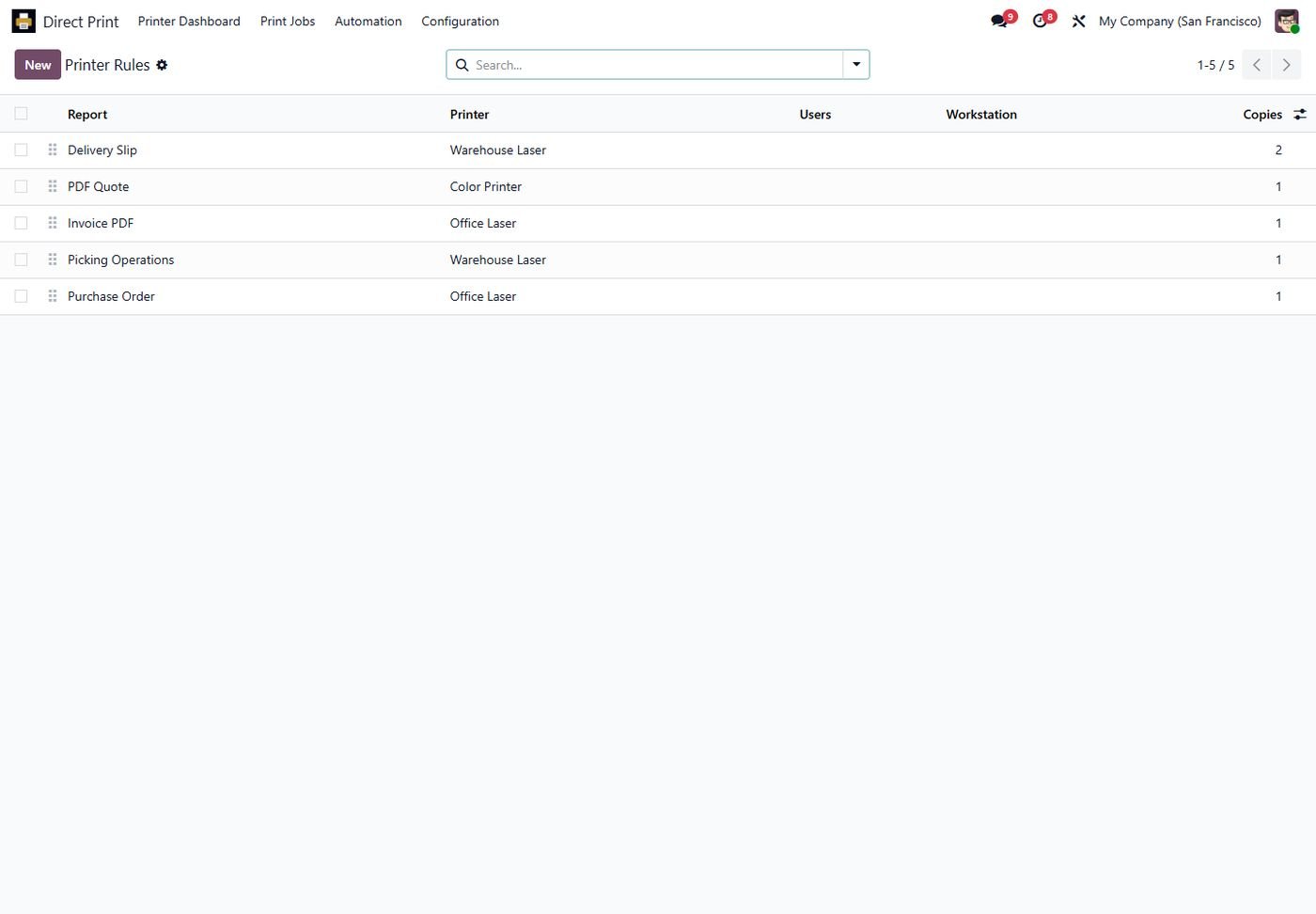
Task: Expand the search options dropdown arrow
Action: point(856,65)
